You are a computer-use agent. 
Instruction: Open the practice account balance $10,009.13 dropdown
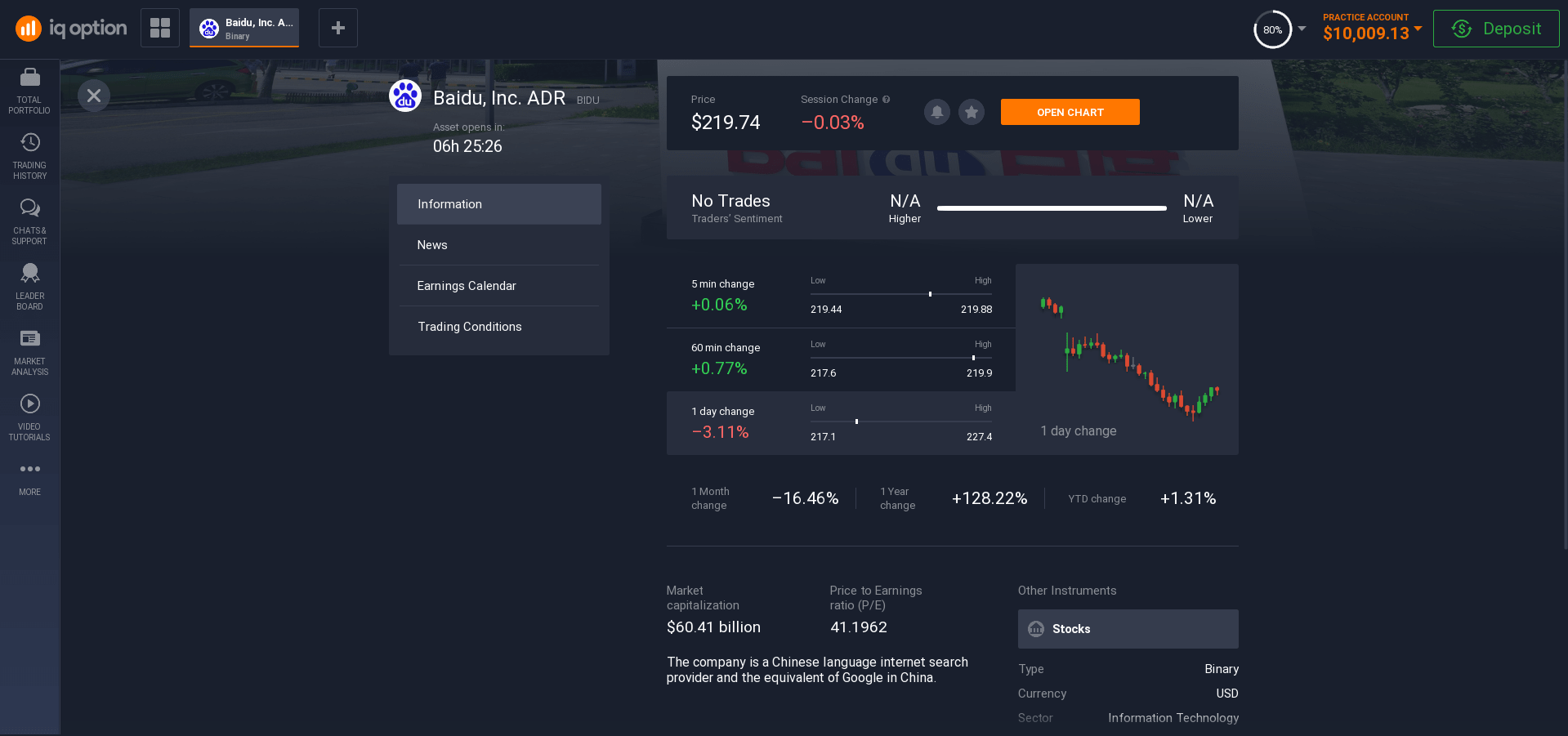coord(1373,29)
